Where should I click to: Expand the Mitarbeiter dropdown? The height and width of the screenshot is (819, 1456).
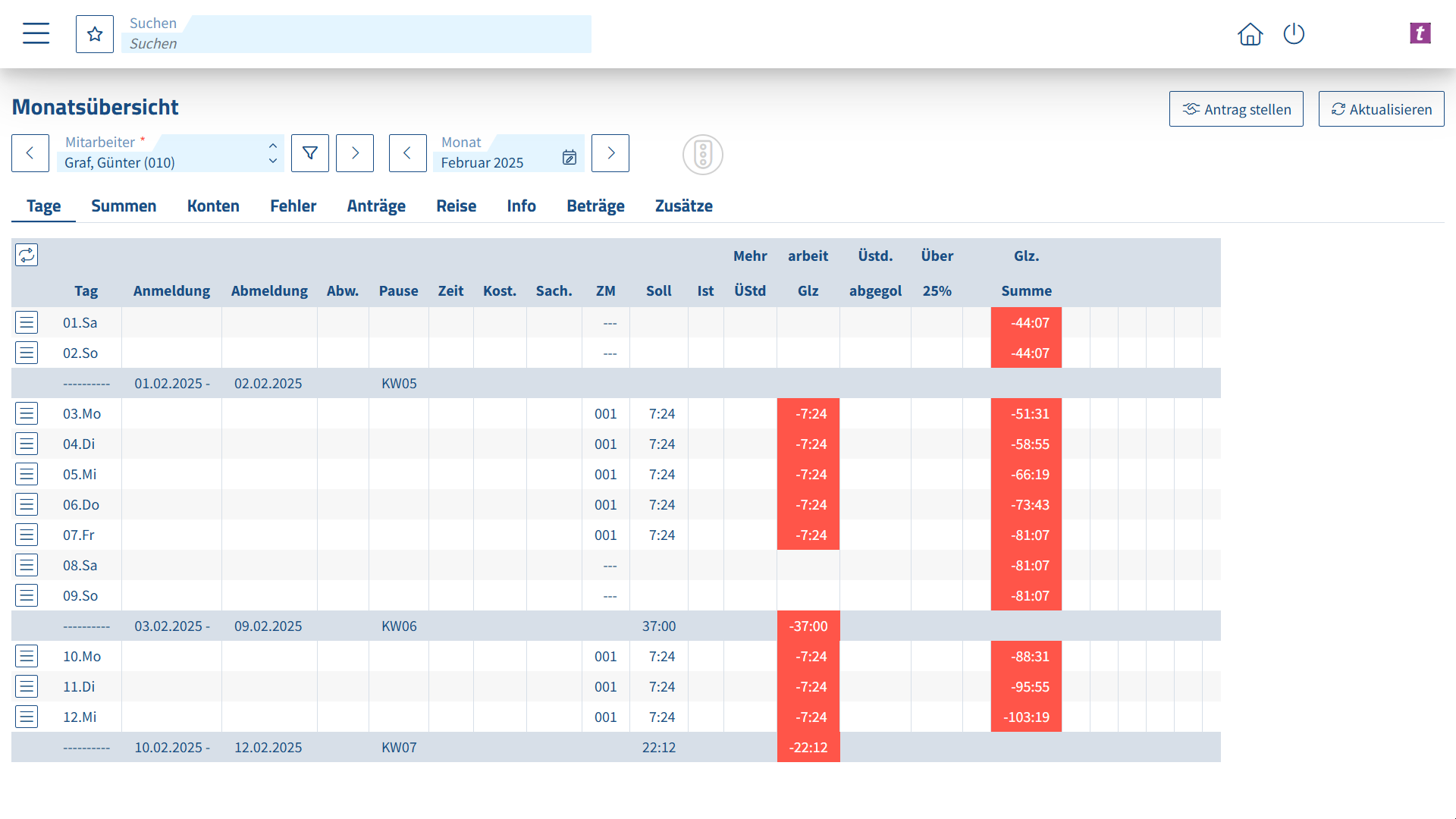pos(272,153)
